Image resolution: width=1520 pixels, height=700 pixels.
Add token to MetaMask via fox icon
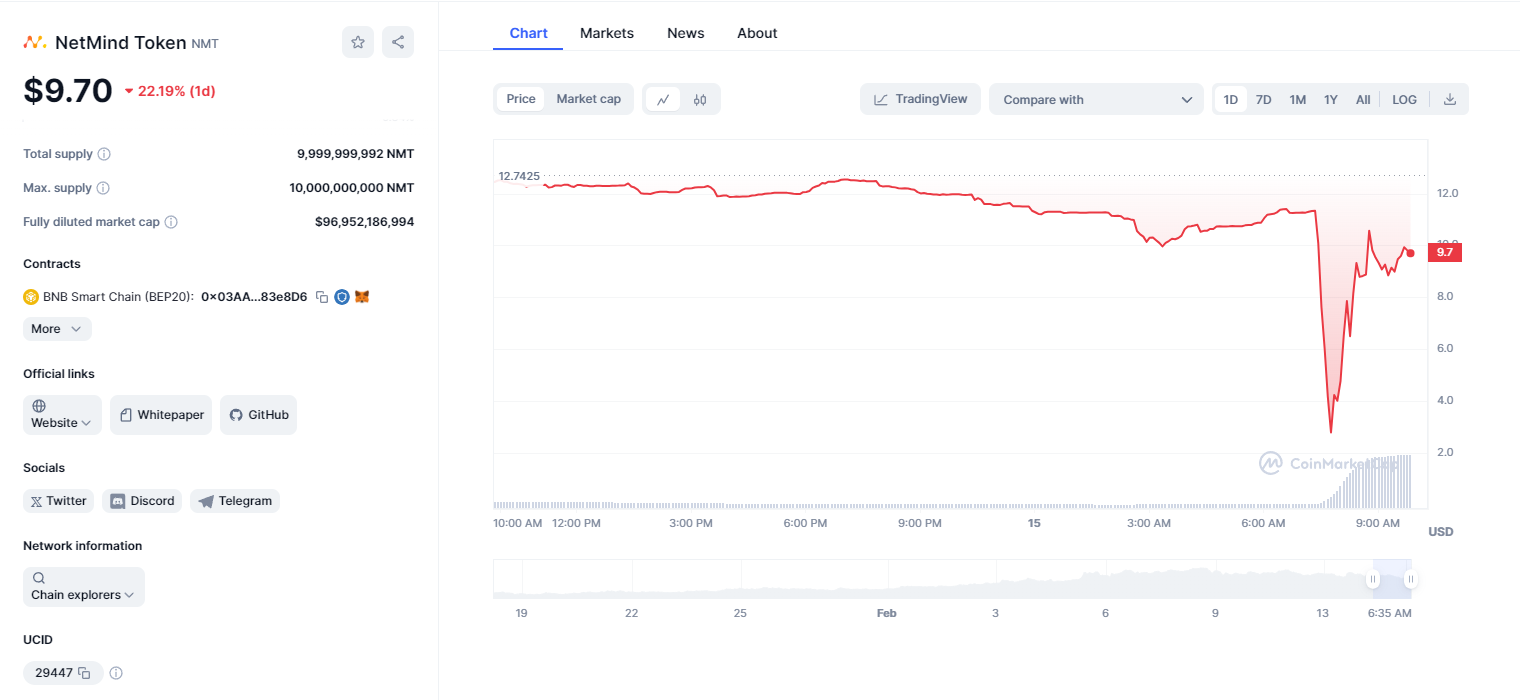tap(362, 297)
